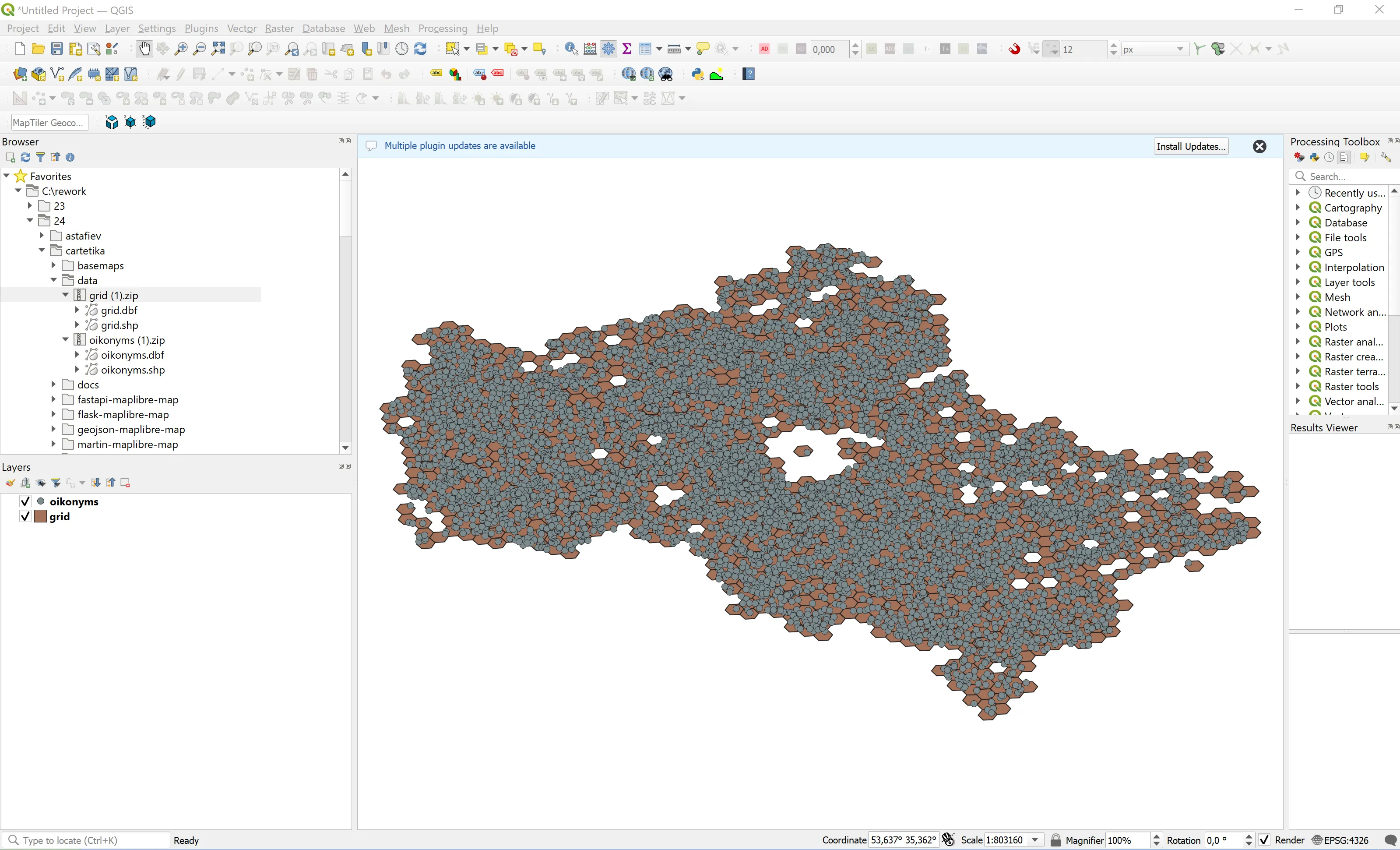1400x850 pixels.
Task: Expand the docs folder in Browser
Action: point(53,384)
